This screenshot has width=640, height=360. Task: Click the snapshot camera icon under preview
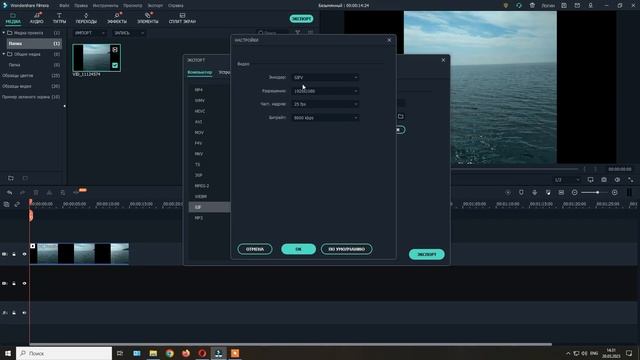click(604, 180)
